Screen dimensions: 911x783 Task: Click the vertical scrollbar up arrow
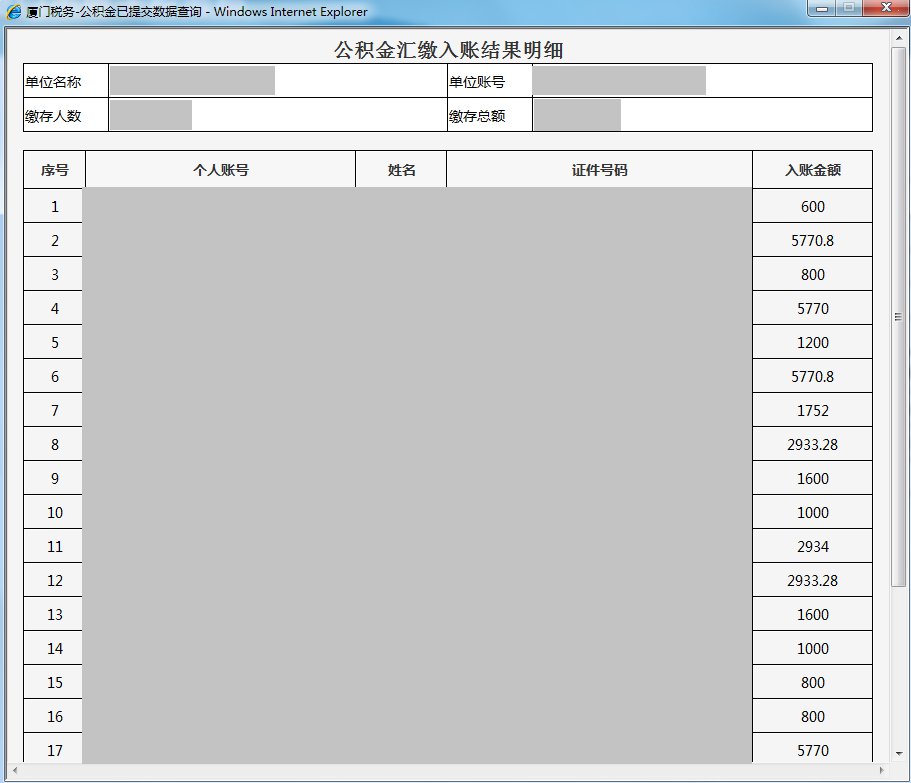coord(899,36)
